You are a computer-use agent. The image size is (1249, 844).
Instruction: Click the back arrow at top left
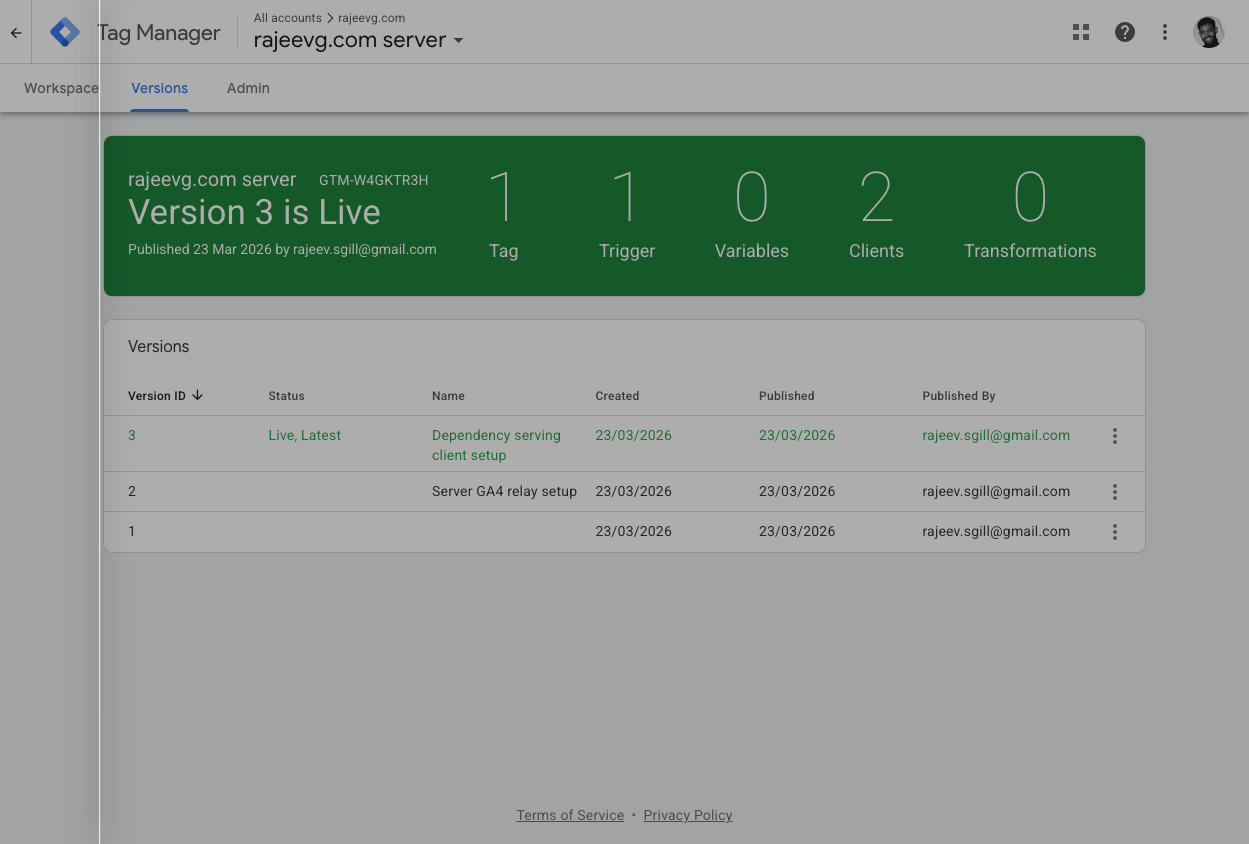[x=15, y=32]
